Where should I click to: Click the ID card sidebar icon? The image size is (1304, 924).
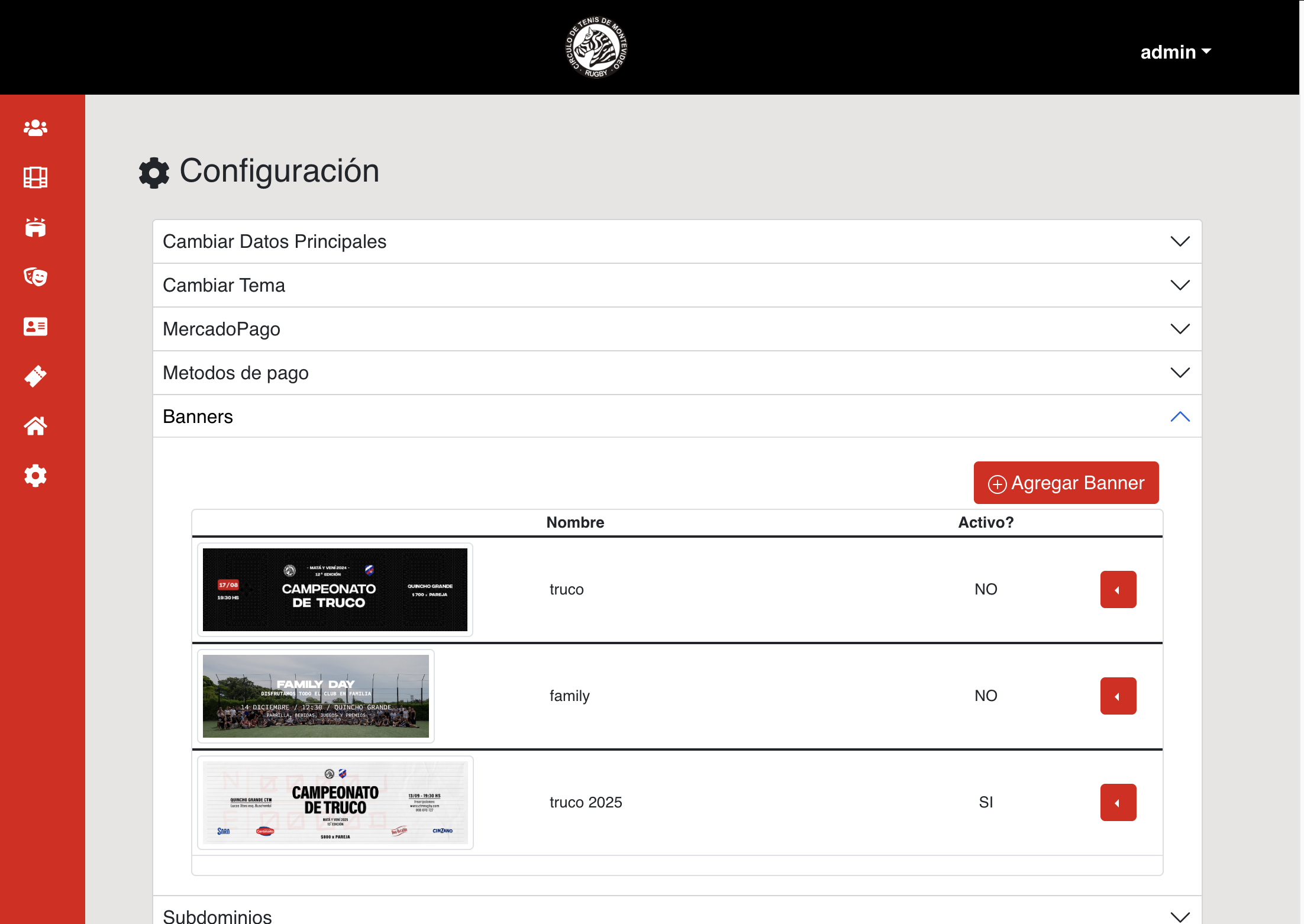pyautogui.click(x=35, y=327)
